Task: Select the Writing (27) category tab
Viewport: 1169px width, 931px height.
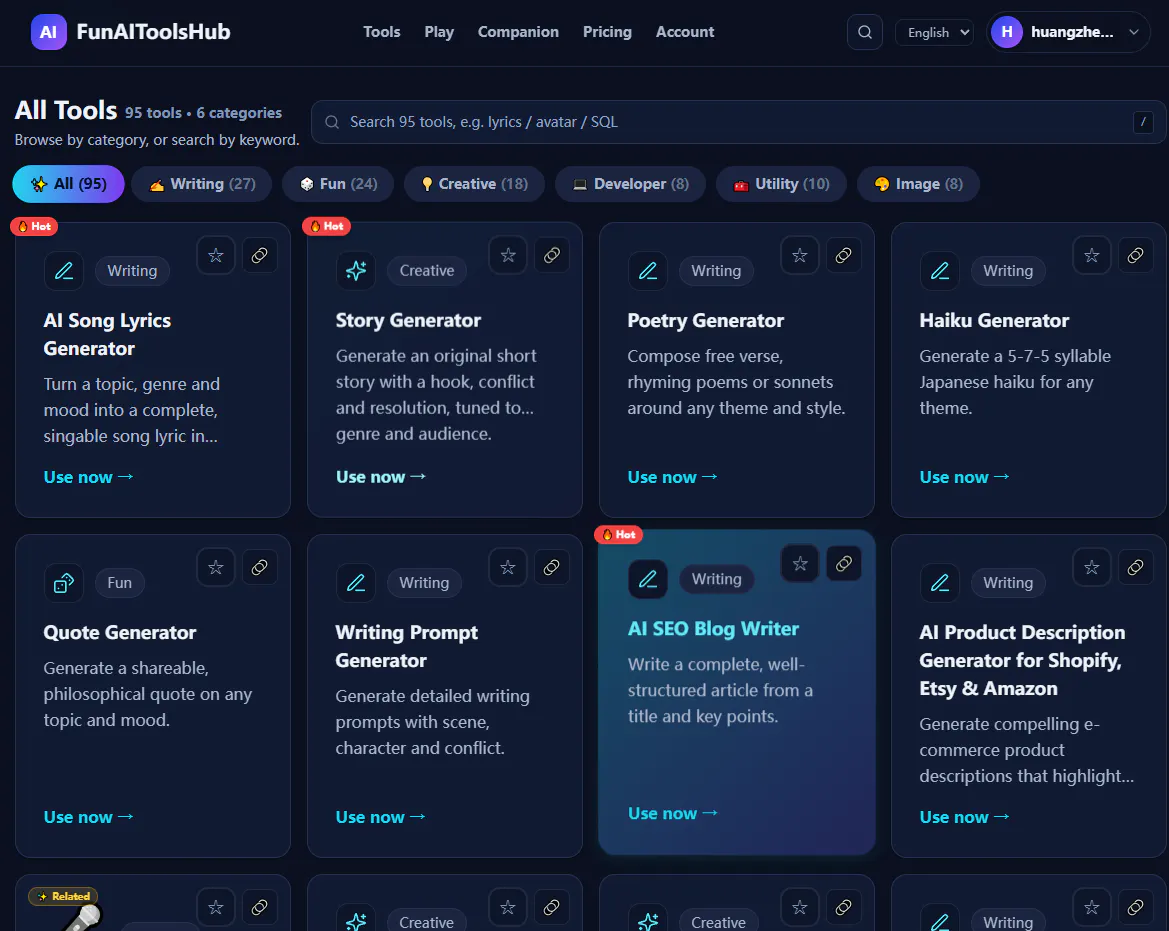Action: click(201, 184)
